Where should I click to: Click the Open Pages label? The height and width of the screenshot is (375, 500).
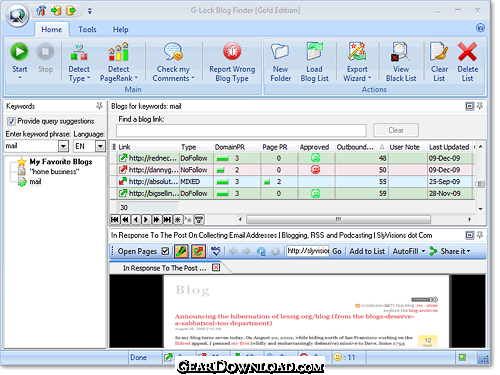[137, 251]
